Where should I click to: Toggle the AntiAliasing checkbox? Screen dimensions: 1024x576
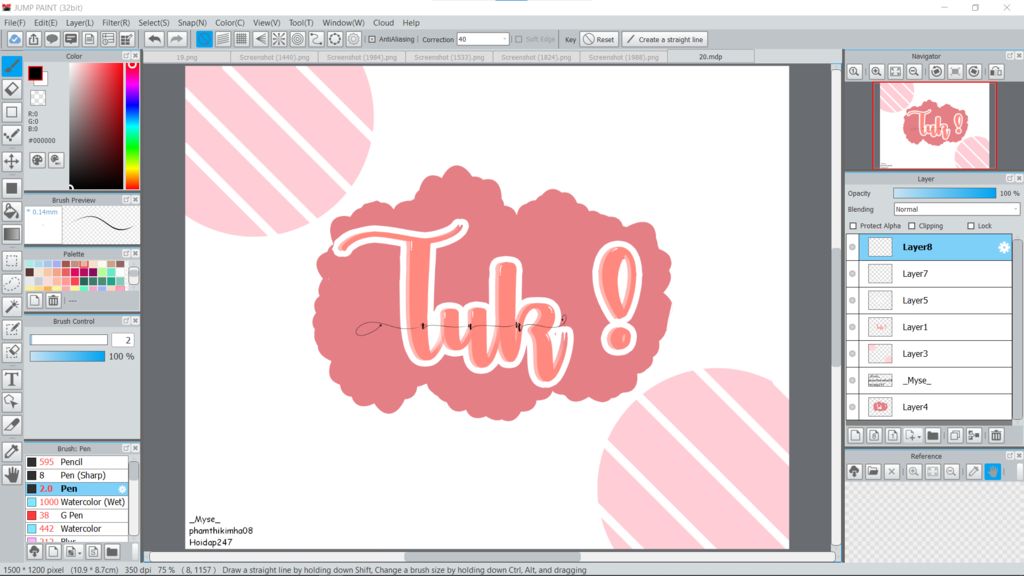(x=372, y=39)
